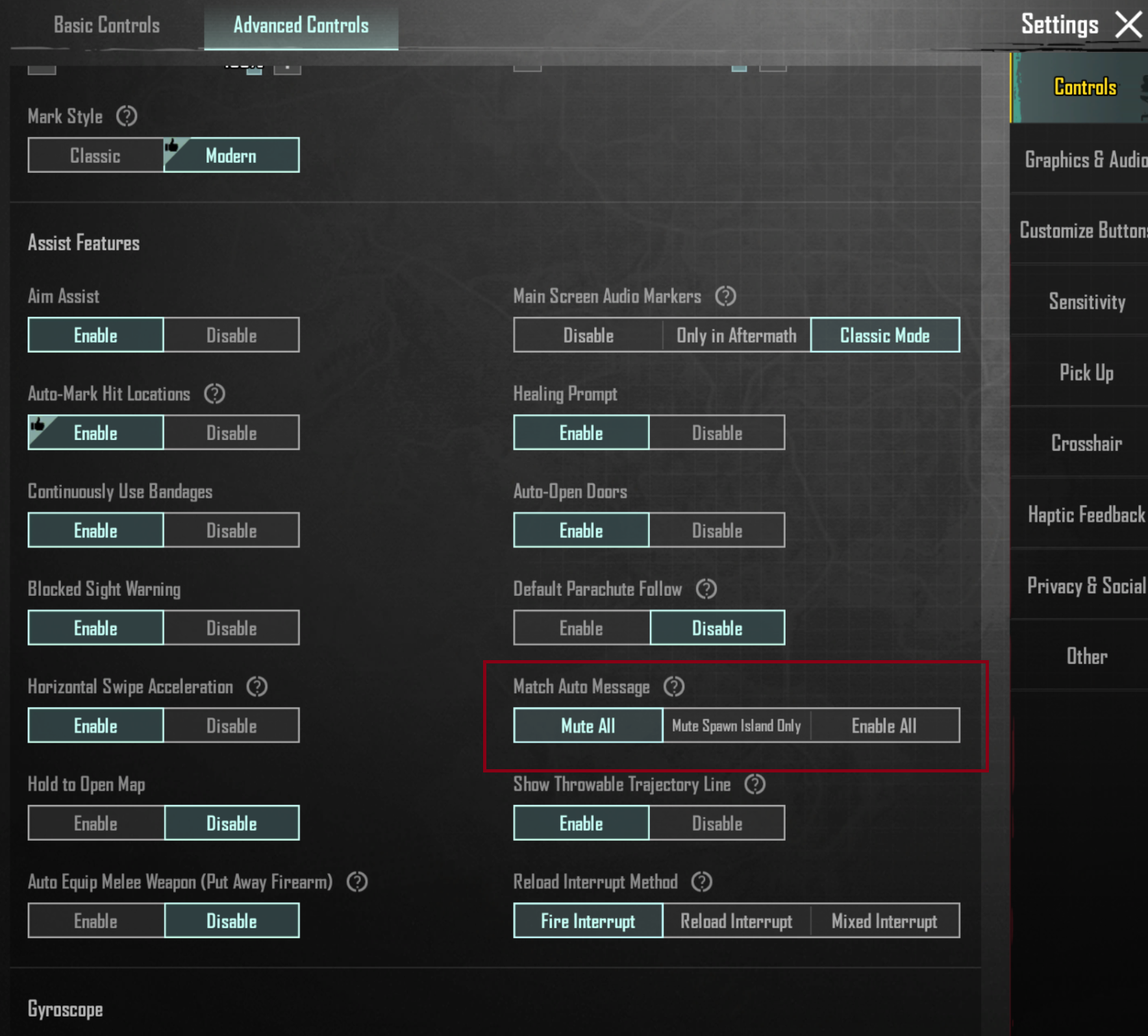Enable Continuously Use Bandages

[x=95, y=530]
